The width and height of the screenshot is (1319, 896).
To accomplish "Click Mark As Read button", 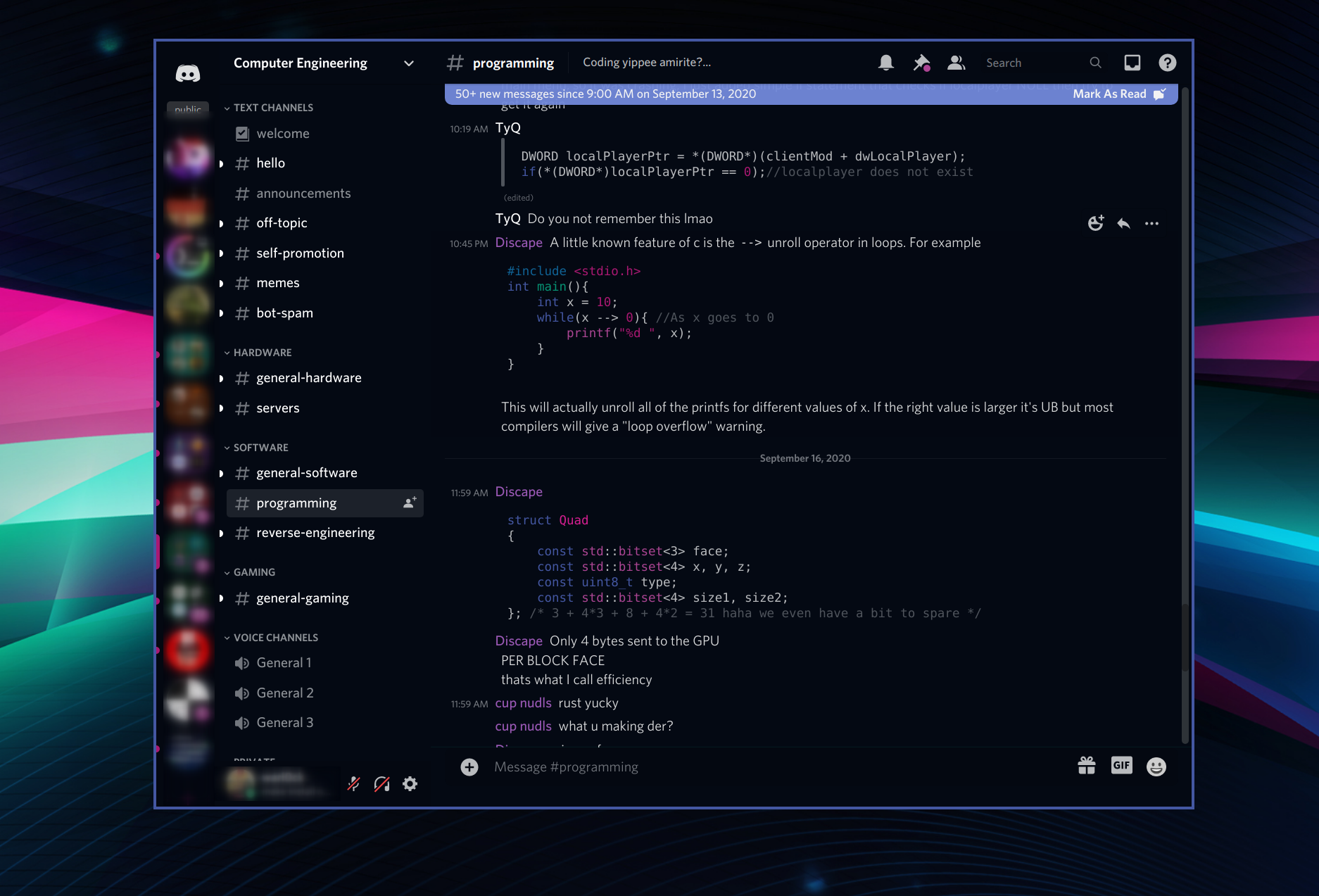I will coord(1119,94).
